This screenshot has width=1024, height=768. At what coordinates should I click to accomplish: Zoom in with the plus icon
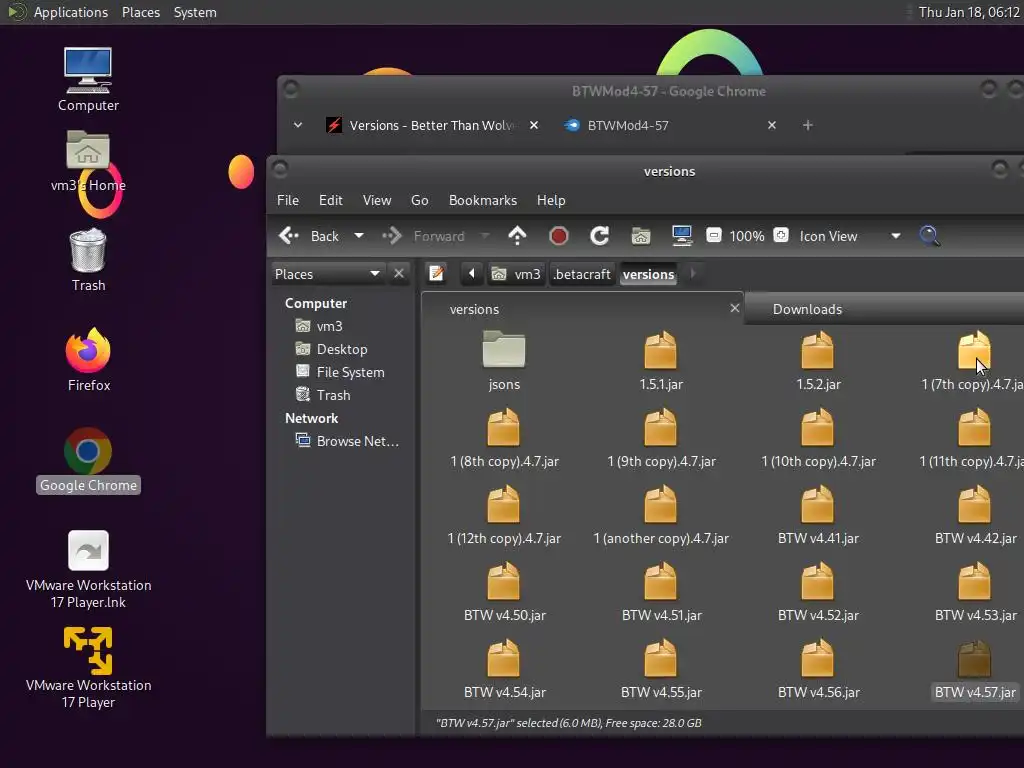781,235
